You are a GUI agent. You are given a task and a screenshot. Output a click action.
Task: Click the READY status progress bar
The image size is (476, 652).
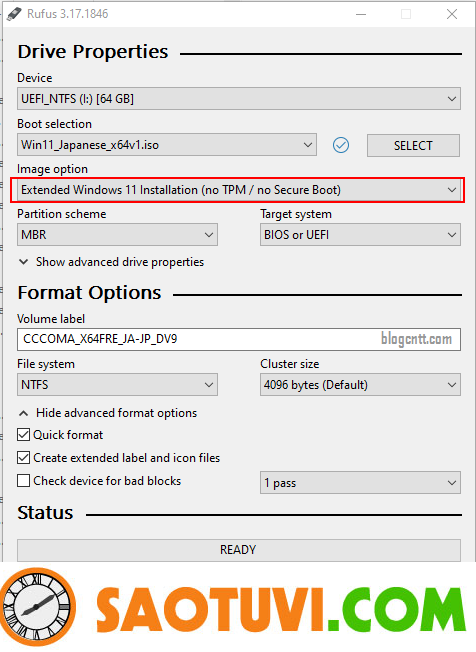pyautogui.click(x=239, y=550)
